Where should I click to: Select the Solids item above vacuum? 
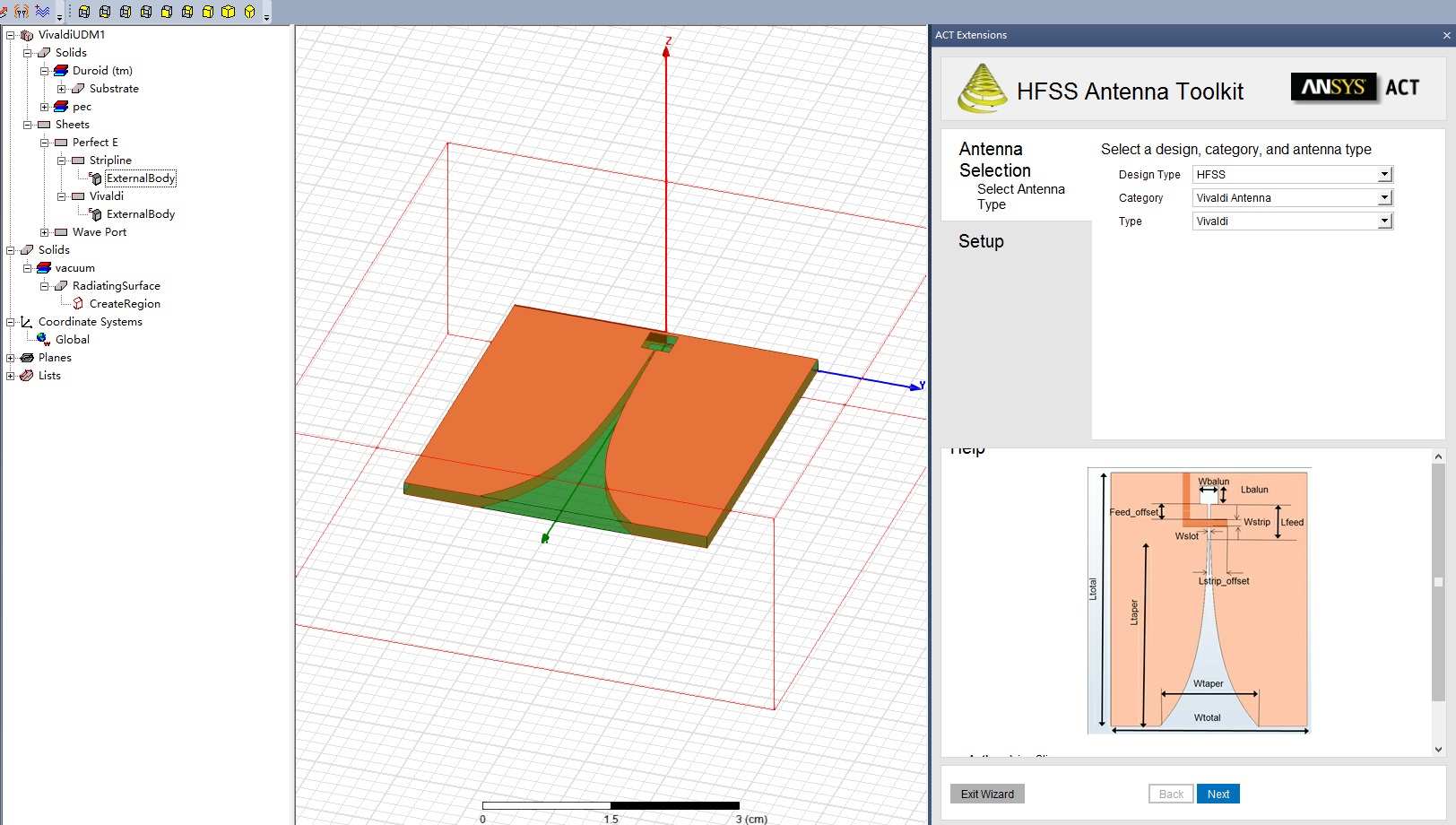tap(54, 250)
